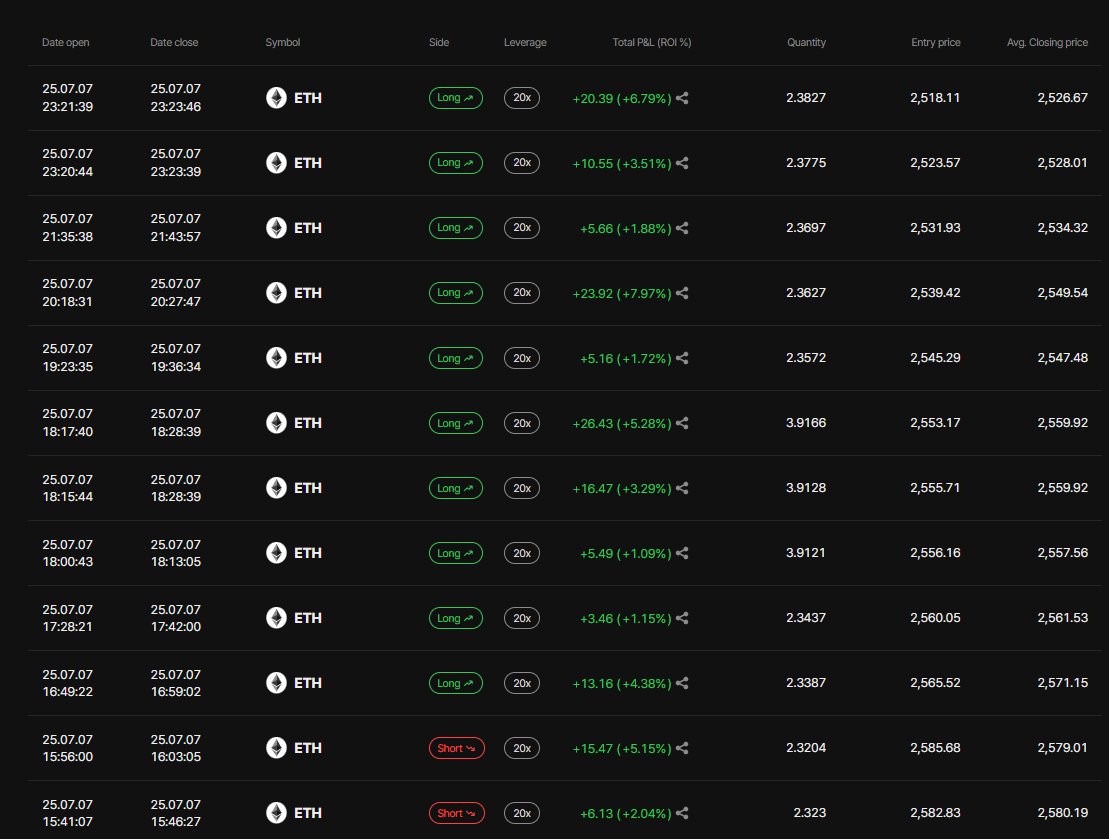Click entry price 2,518.11

click(935, 98)
